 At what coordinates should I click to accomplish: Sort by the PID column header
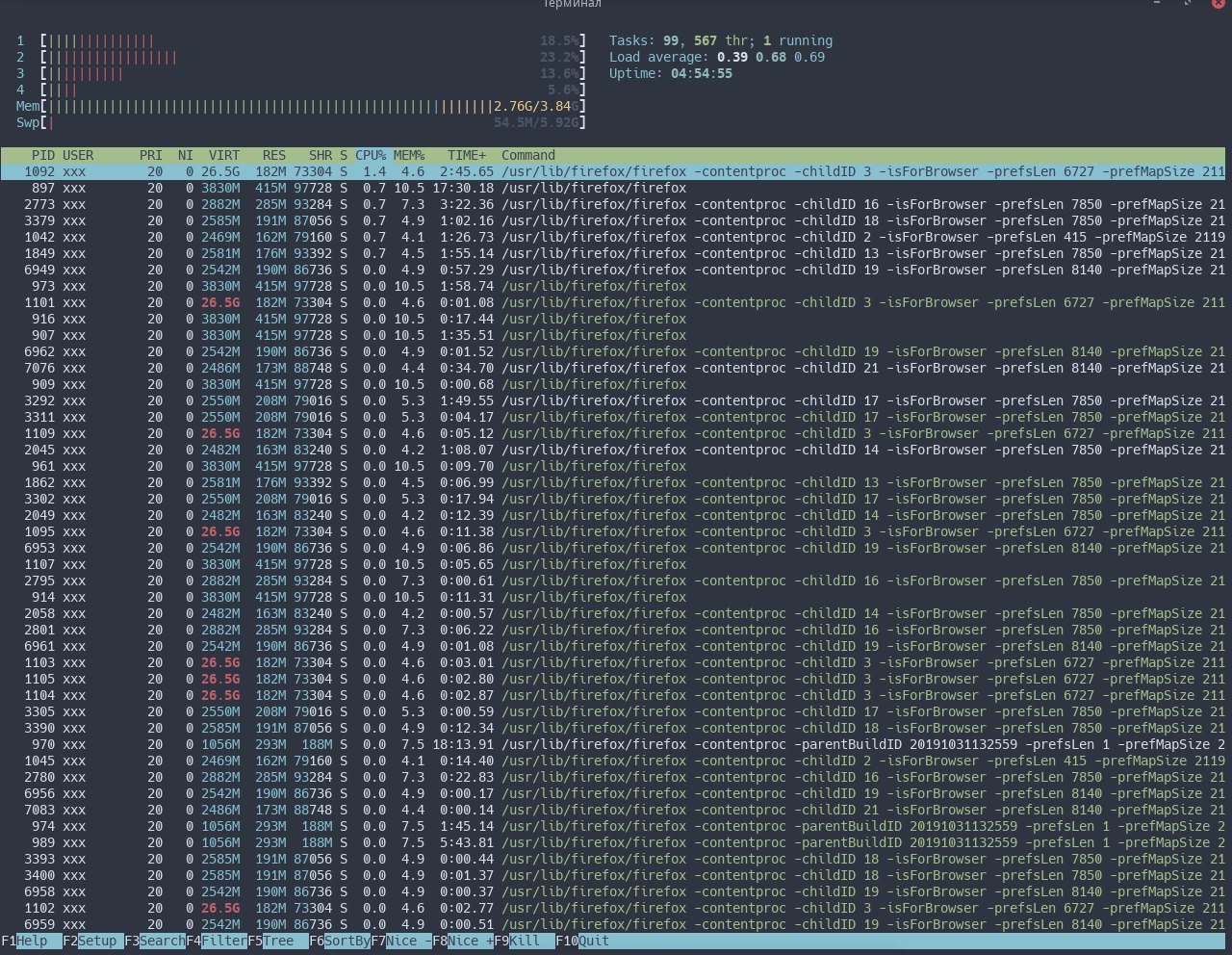(x=43, y=155)
